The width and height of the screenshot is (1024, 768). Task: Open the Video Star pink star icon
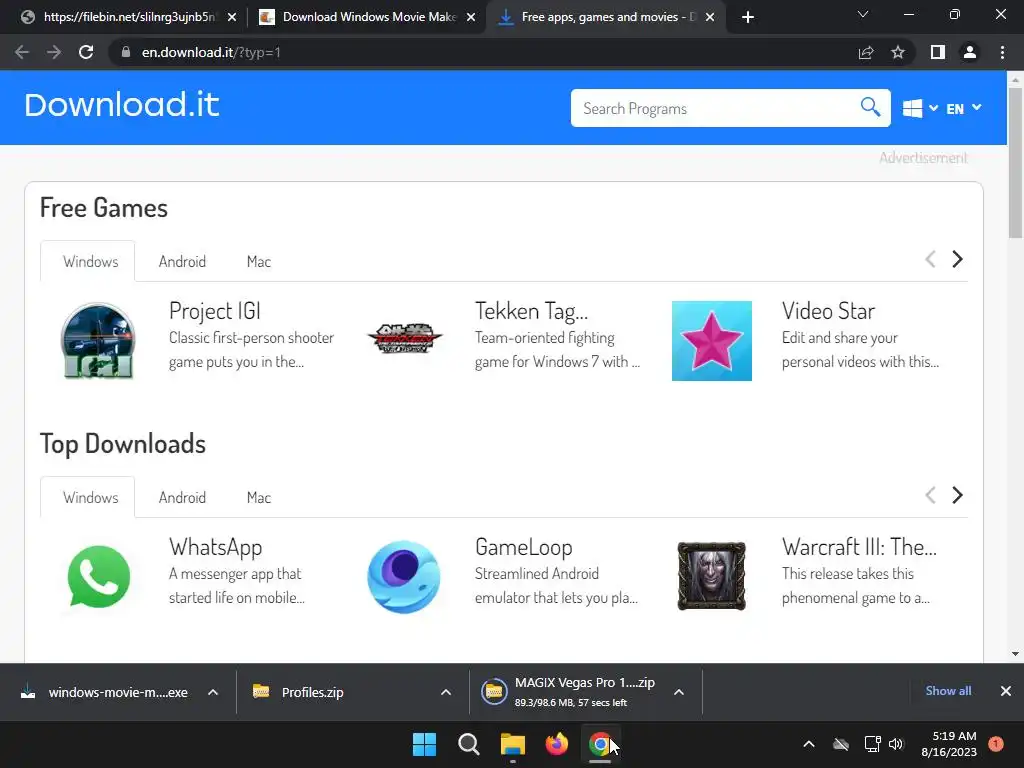[x=712, y=341]
